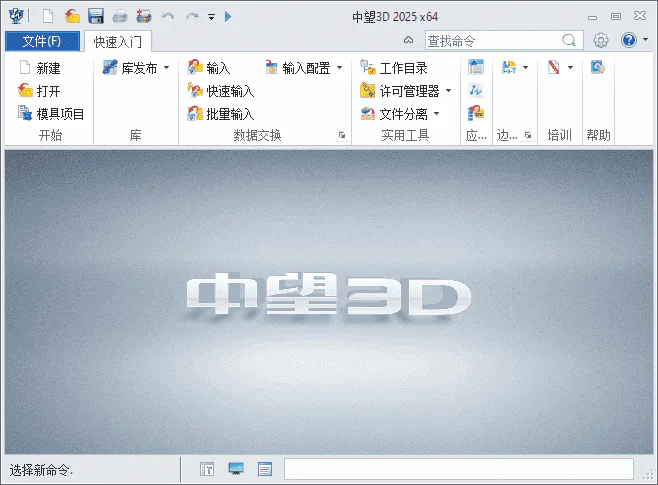Save using the floppy disk icon
This screenshot has height=485, width=658.
[x=96, y=16]
